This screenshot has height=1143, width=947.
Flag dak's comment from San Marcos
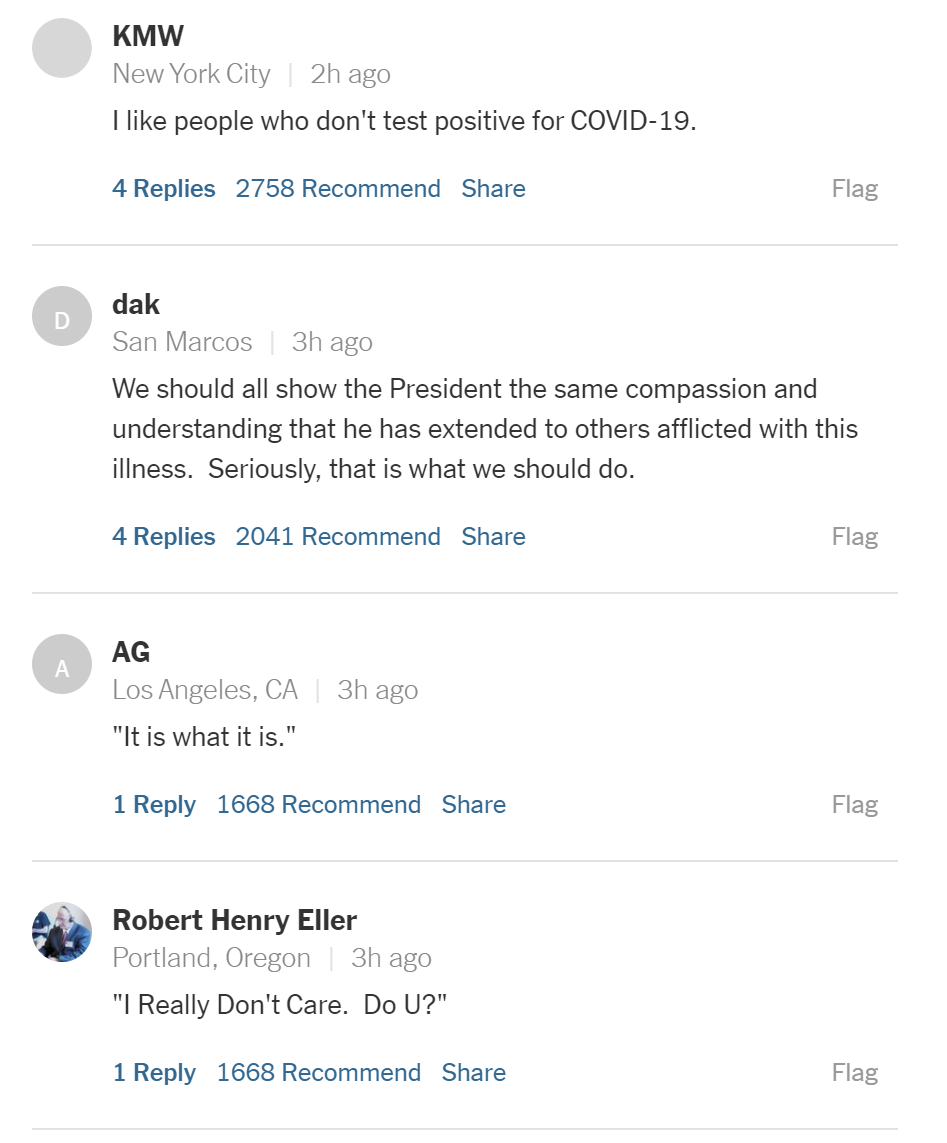point(855,537)
